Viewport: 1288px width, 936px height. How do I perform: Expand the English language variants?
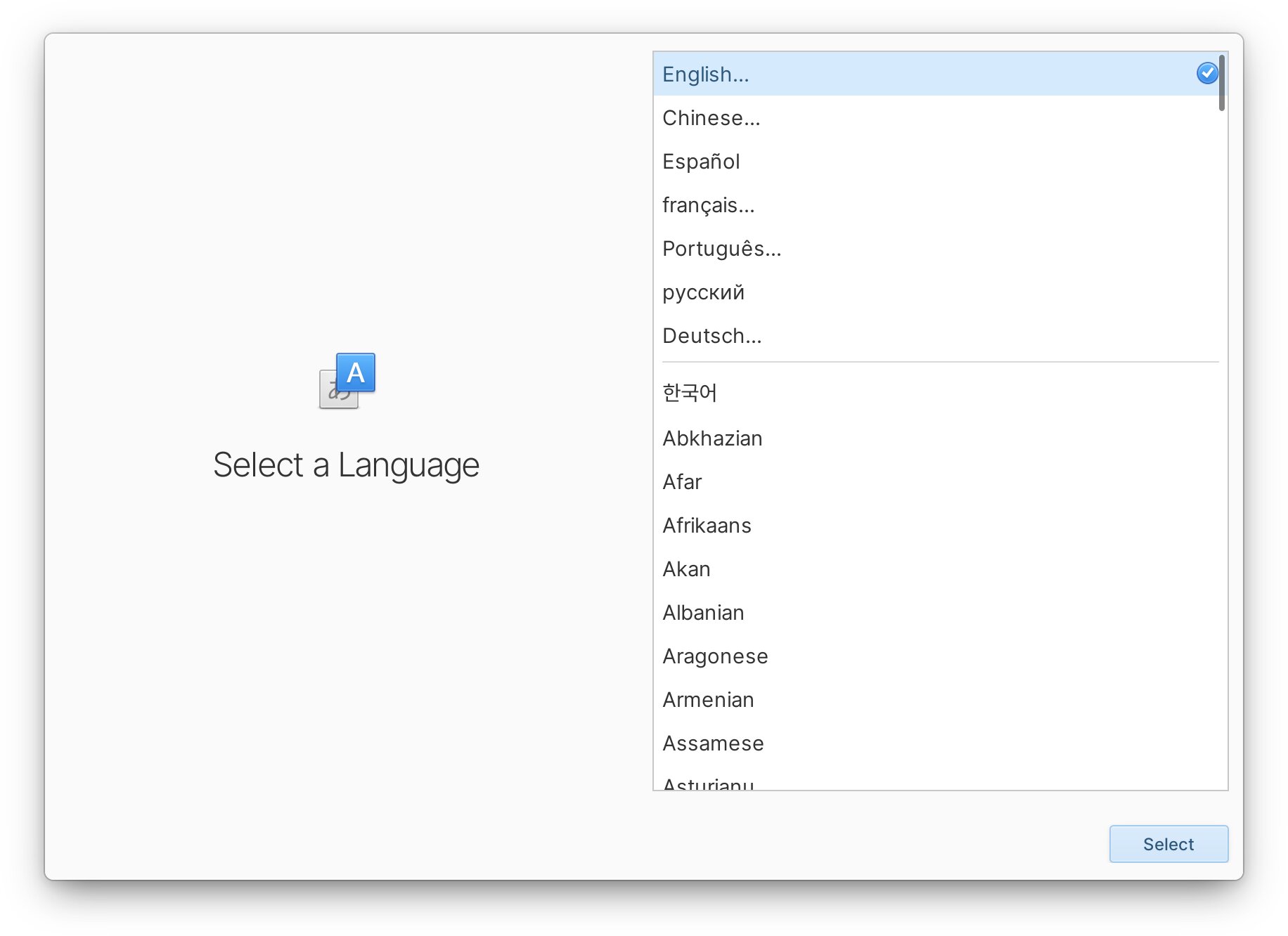(x=706, y=74)
